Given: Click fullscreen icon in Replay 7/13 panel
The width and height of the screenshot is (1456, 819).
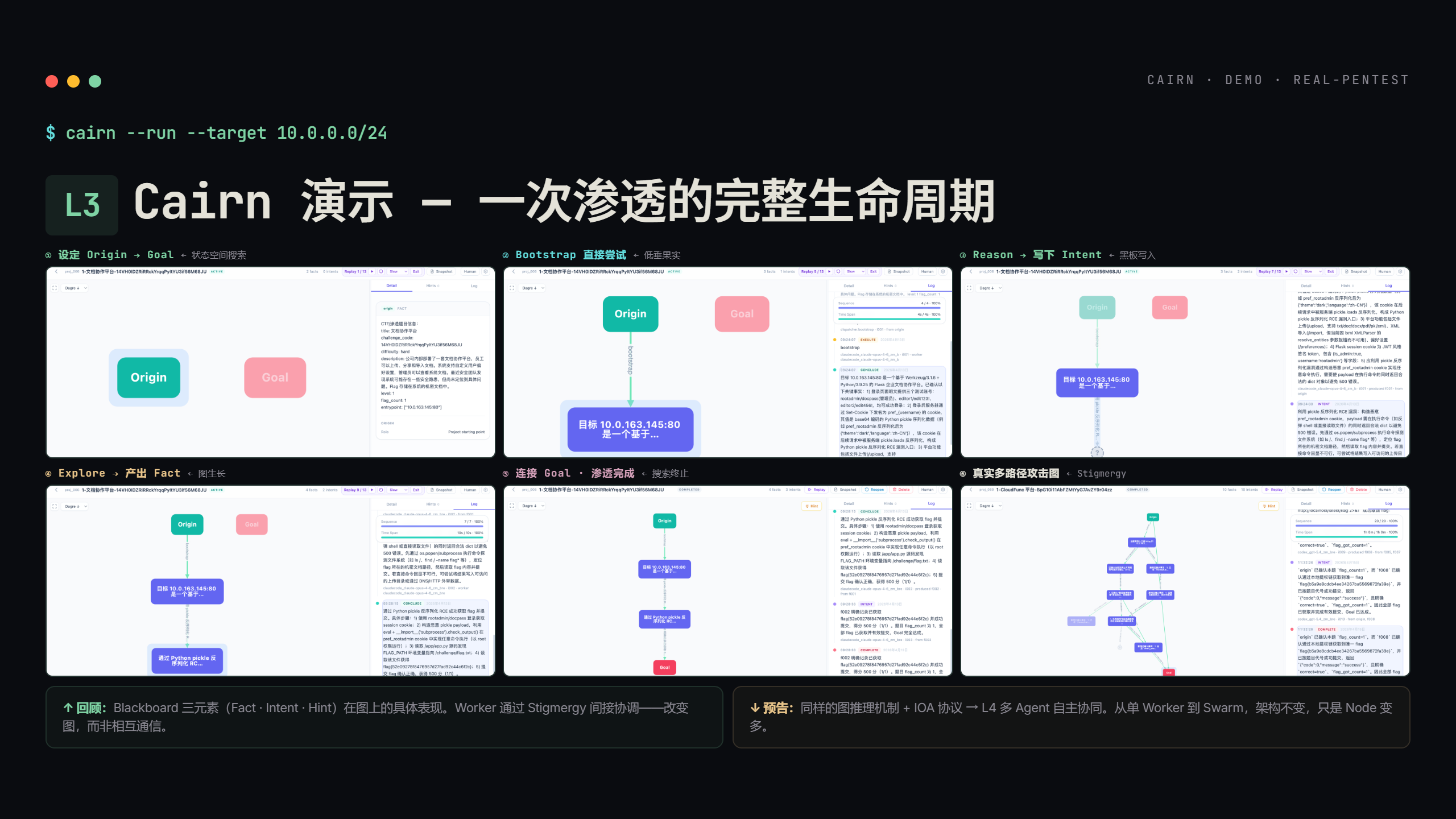Looking at the screenshot, I should 969,288.
